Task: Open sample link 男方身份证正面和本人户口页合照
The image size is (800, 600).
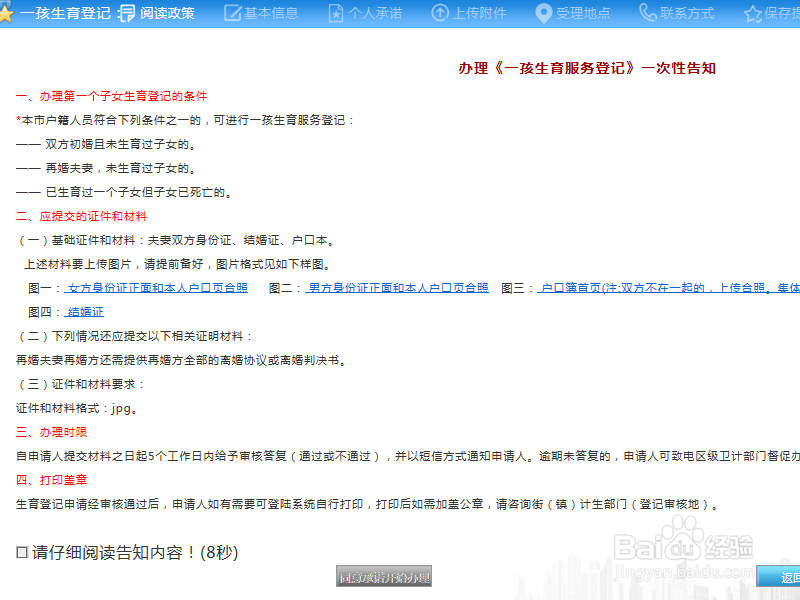Action: (x=397, y=288)
